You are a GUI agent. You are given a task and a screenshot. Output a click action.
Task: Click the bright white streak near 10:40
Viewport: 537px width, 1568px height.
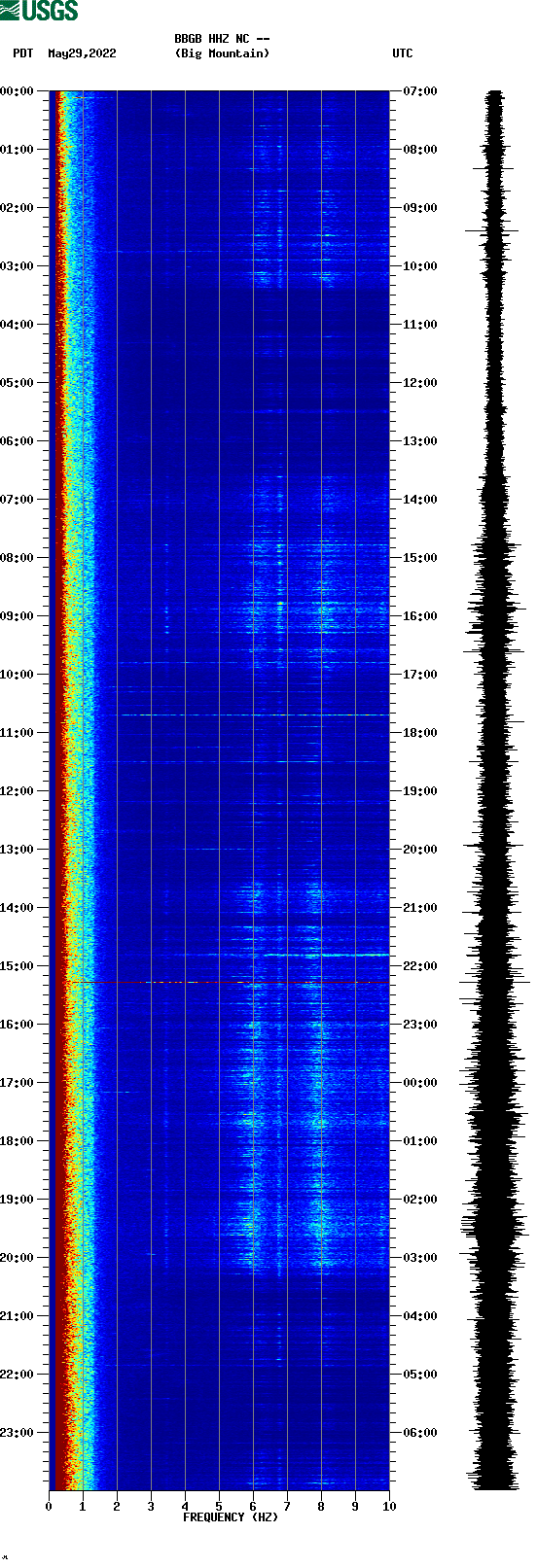tap(253, 715)
